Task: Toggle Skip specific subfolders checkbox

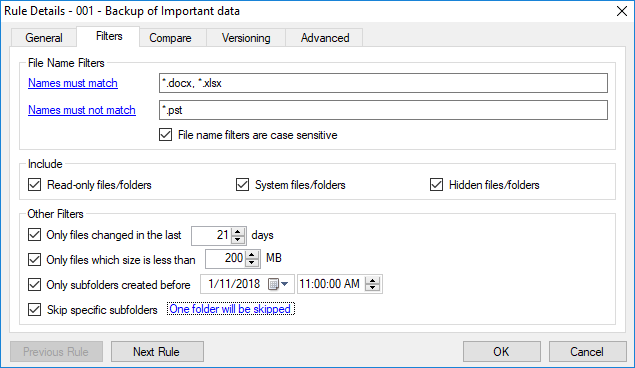Action: point(35,310)
